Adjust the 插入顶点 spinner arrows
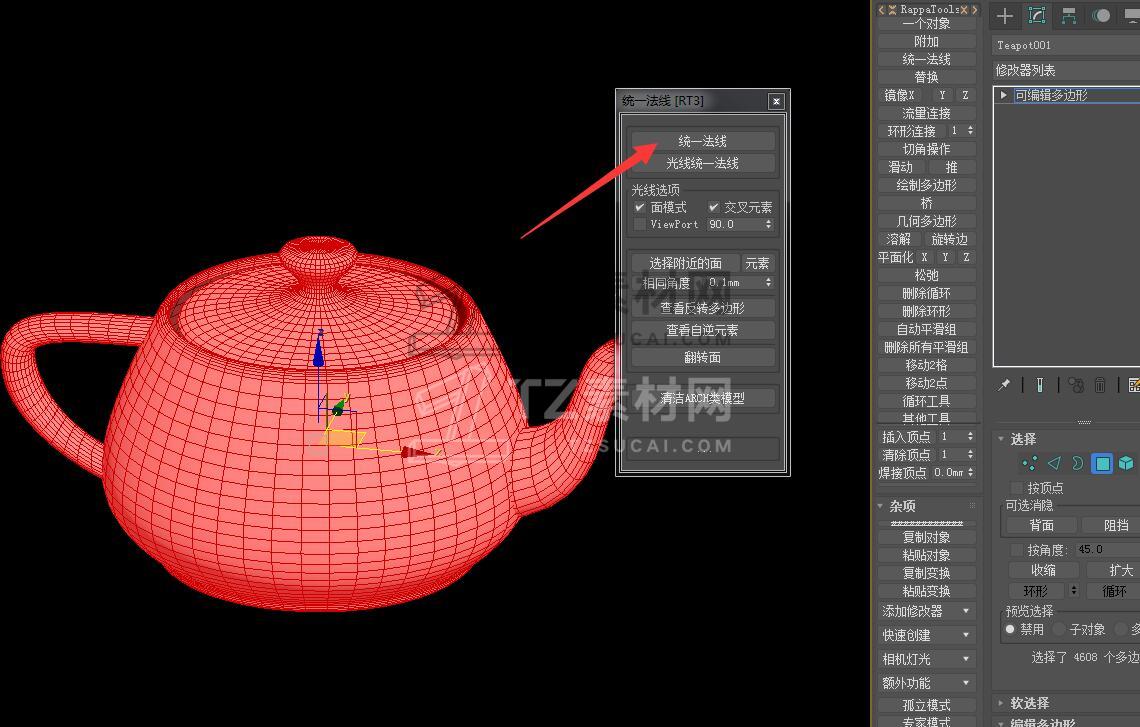The height and width of the screenshot is (727, 1140). (x=970, y=436)
